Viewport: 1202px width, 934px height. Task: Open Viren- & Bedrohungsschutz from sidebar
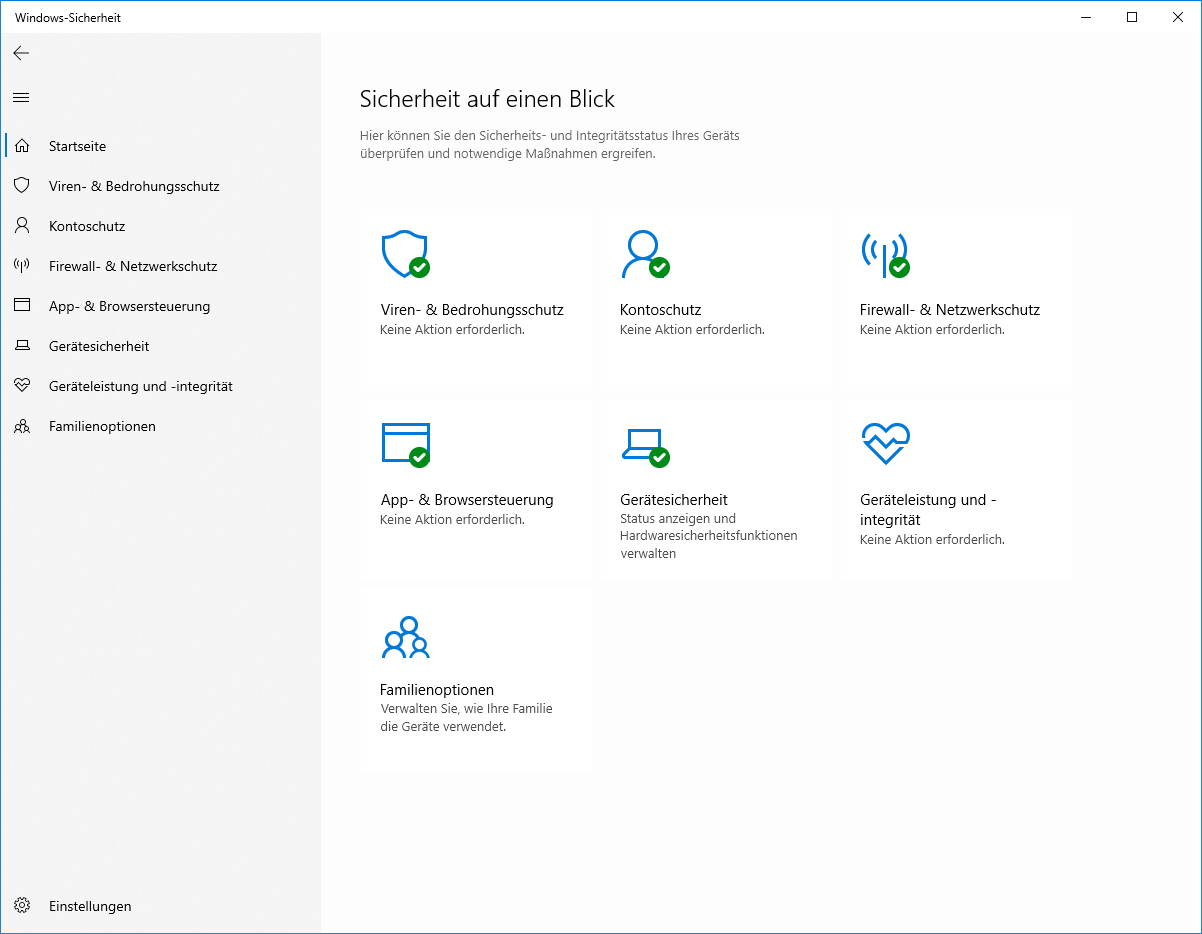(x=161, y=186)
